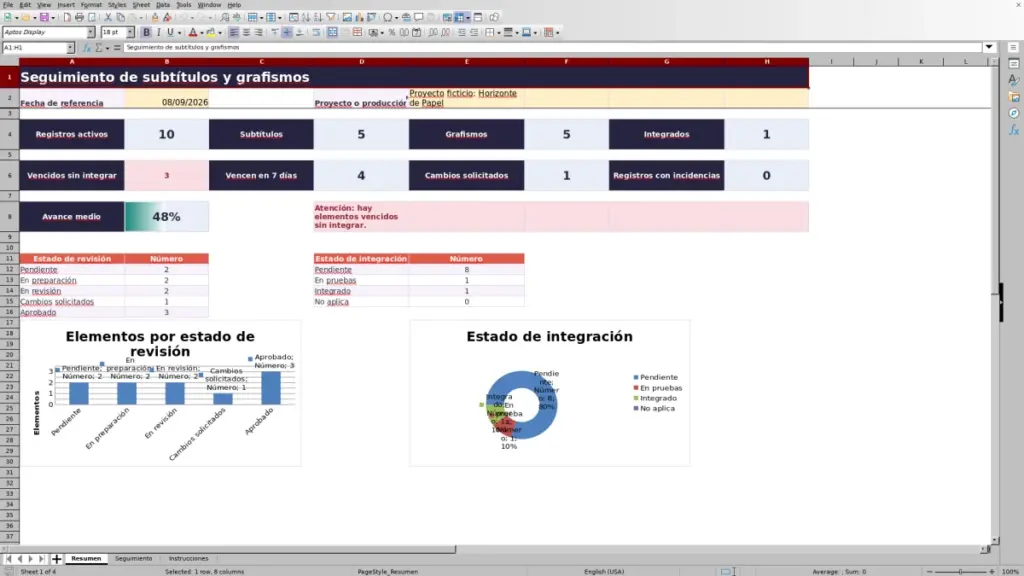Image resolution: width=1024 pixels, height=576 pixels.
Task: Toggle Italic formatting
Action: [159, 33]
